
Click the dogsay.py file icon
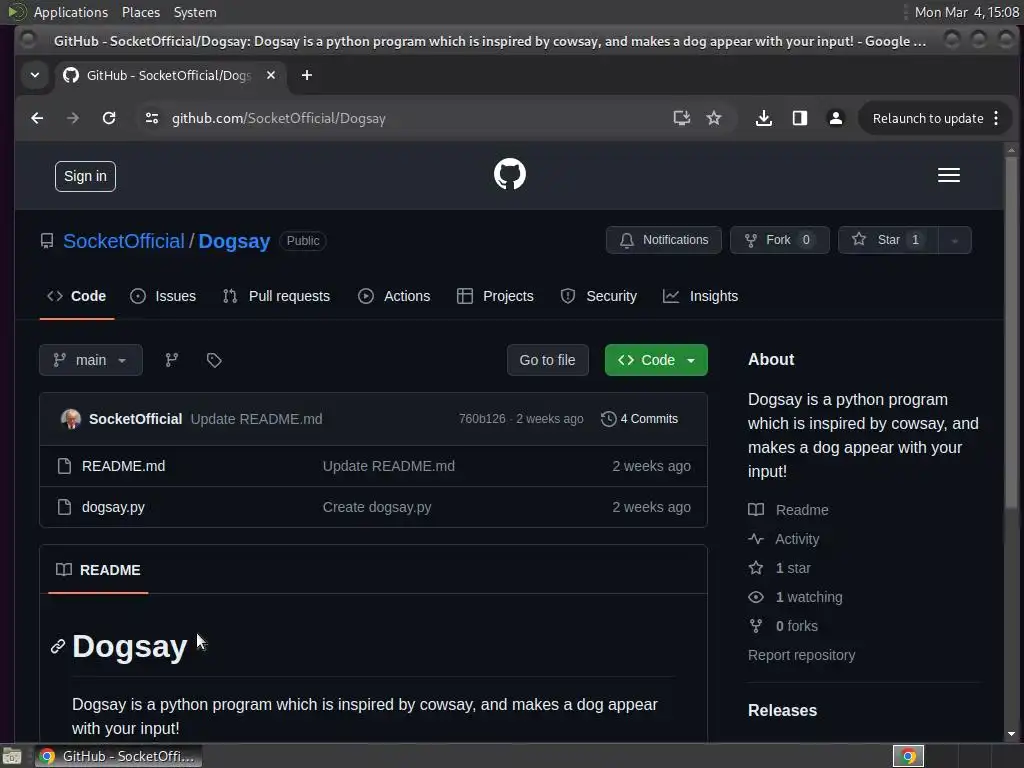pos(64,507)
